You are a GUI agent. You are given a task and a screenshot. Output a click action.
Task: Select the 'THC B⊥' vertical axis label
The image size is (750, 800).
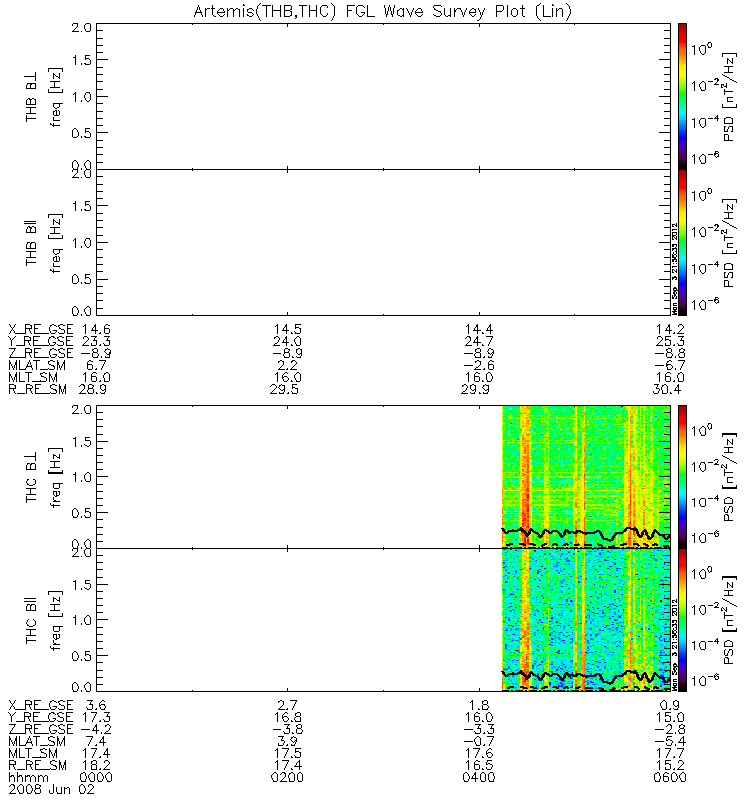31,477
